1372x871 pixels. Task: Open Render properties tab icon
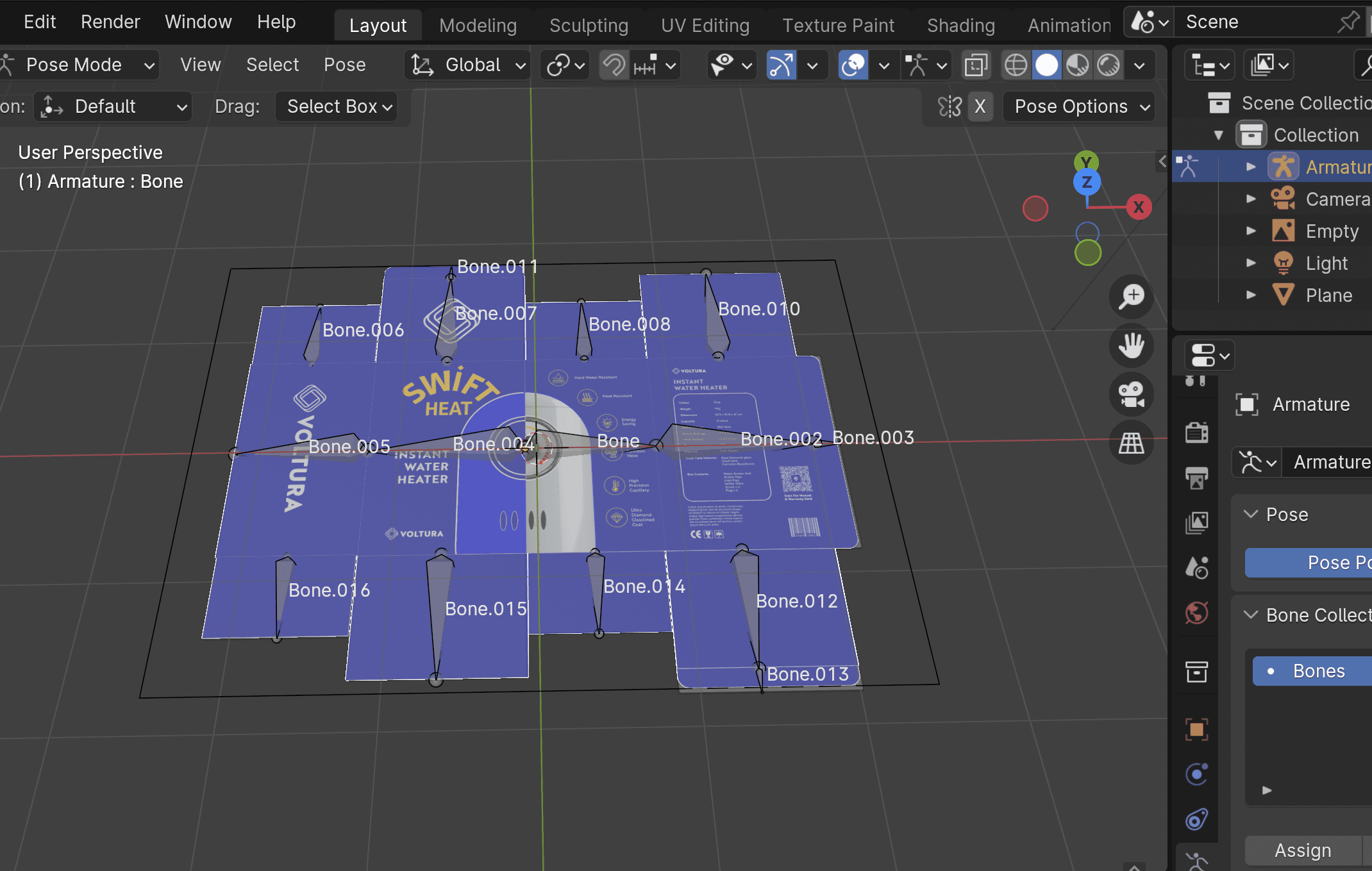[1196, 433]
